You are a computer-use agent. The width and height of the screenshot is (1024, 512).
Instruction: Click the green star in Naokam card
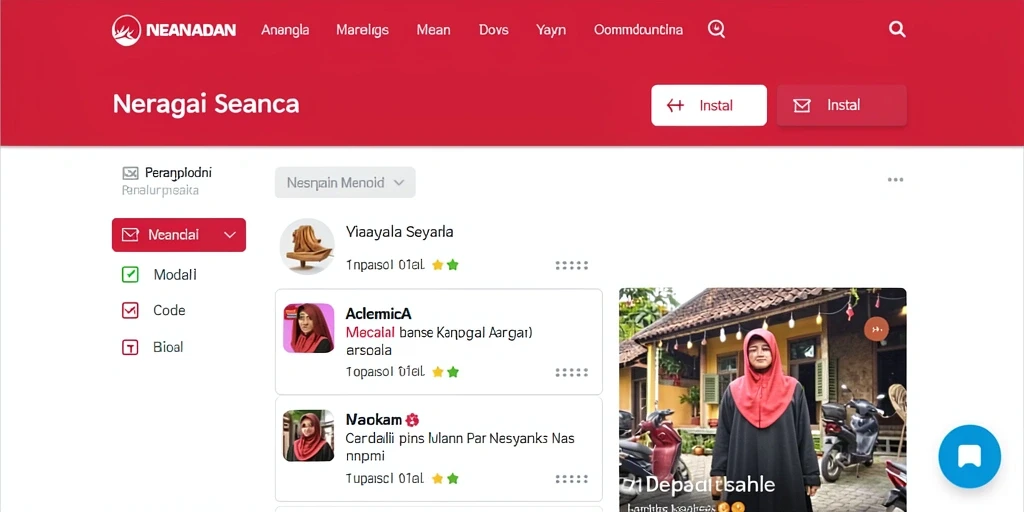pyautogui.click(x=453, y=479)
